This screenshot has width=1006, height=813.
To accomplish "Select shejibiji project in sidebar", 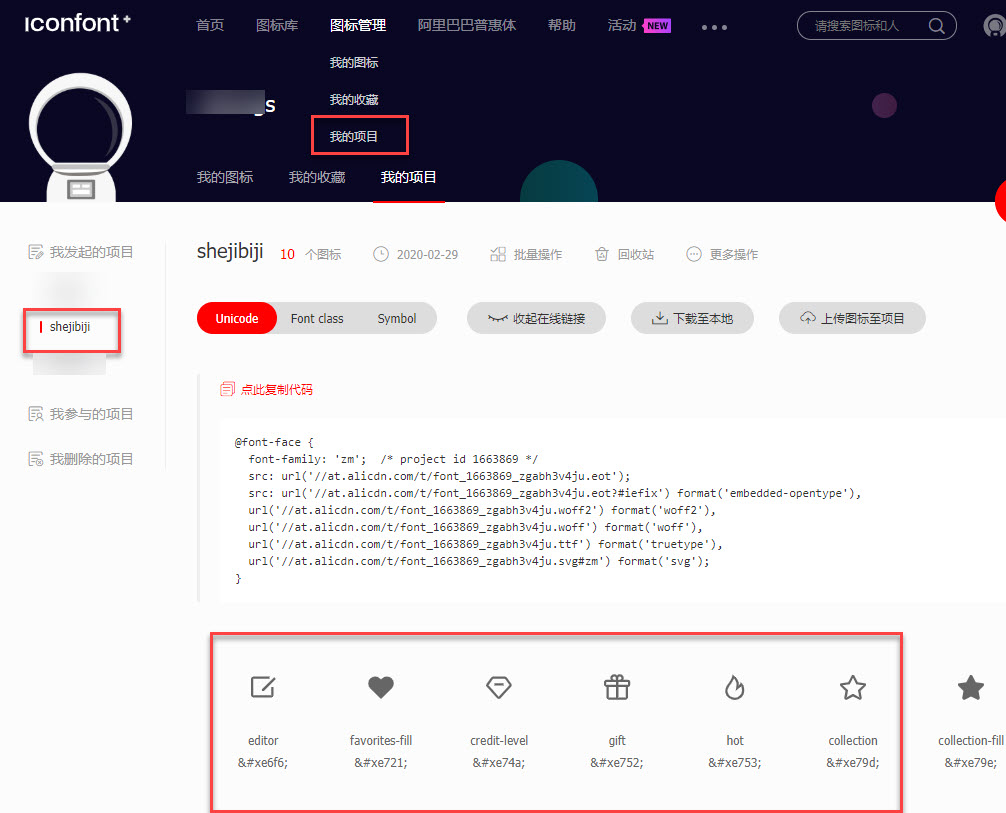I will tap(70, 327).
